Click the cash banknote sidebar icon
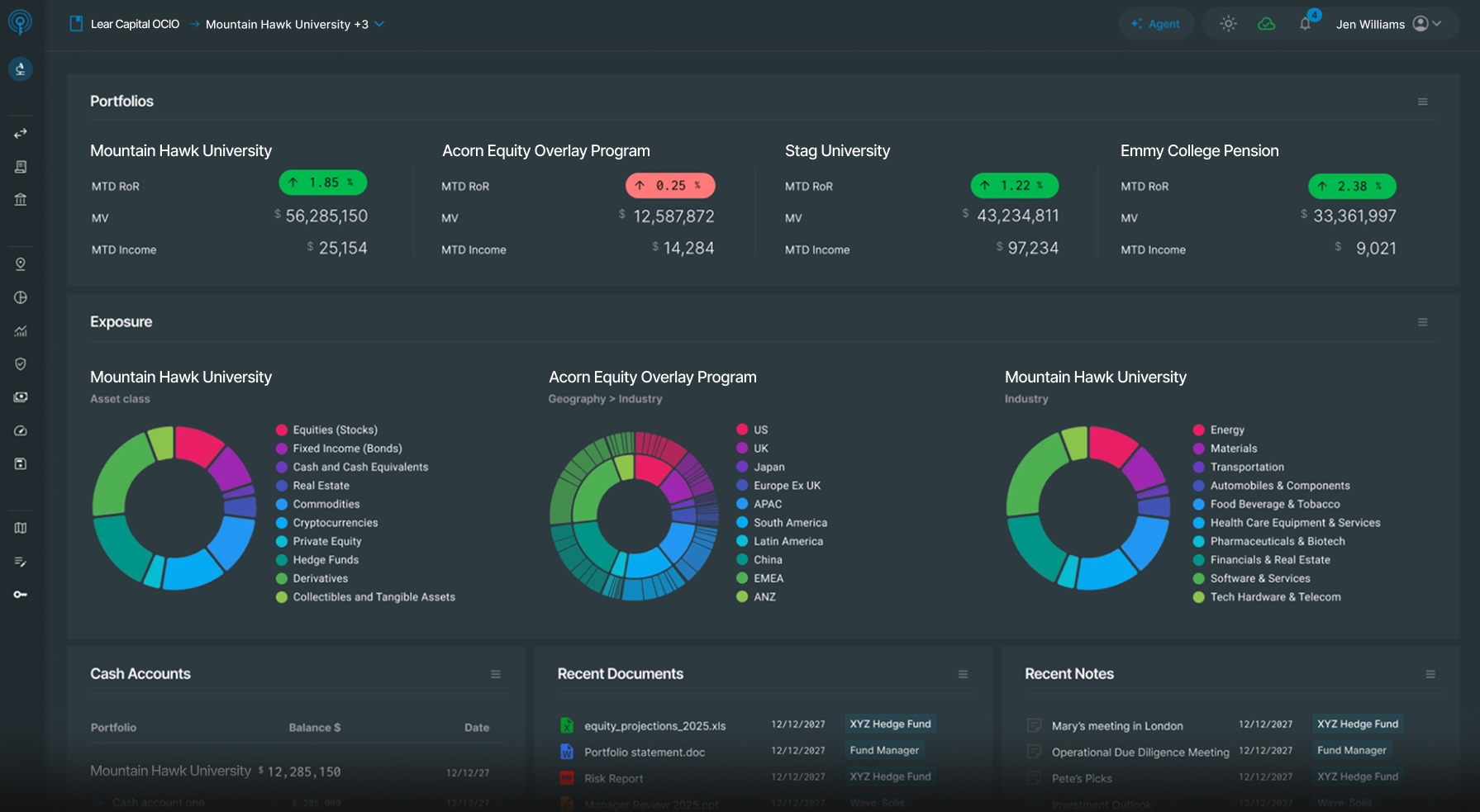The width and height of the screenshot is (1480, 812). pos(21,397)
